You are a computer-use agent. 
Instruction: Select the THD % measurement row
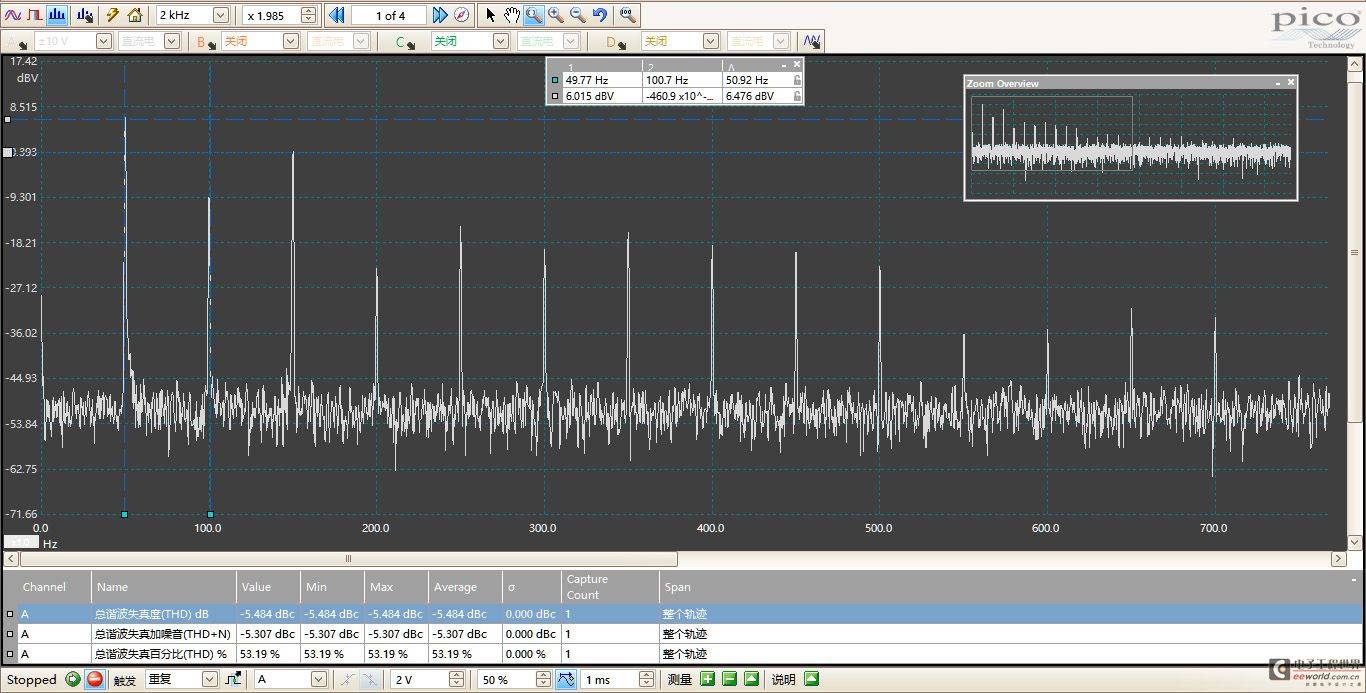coord(683,654)
